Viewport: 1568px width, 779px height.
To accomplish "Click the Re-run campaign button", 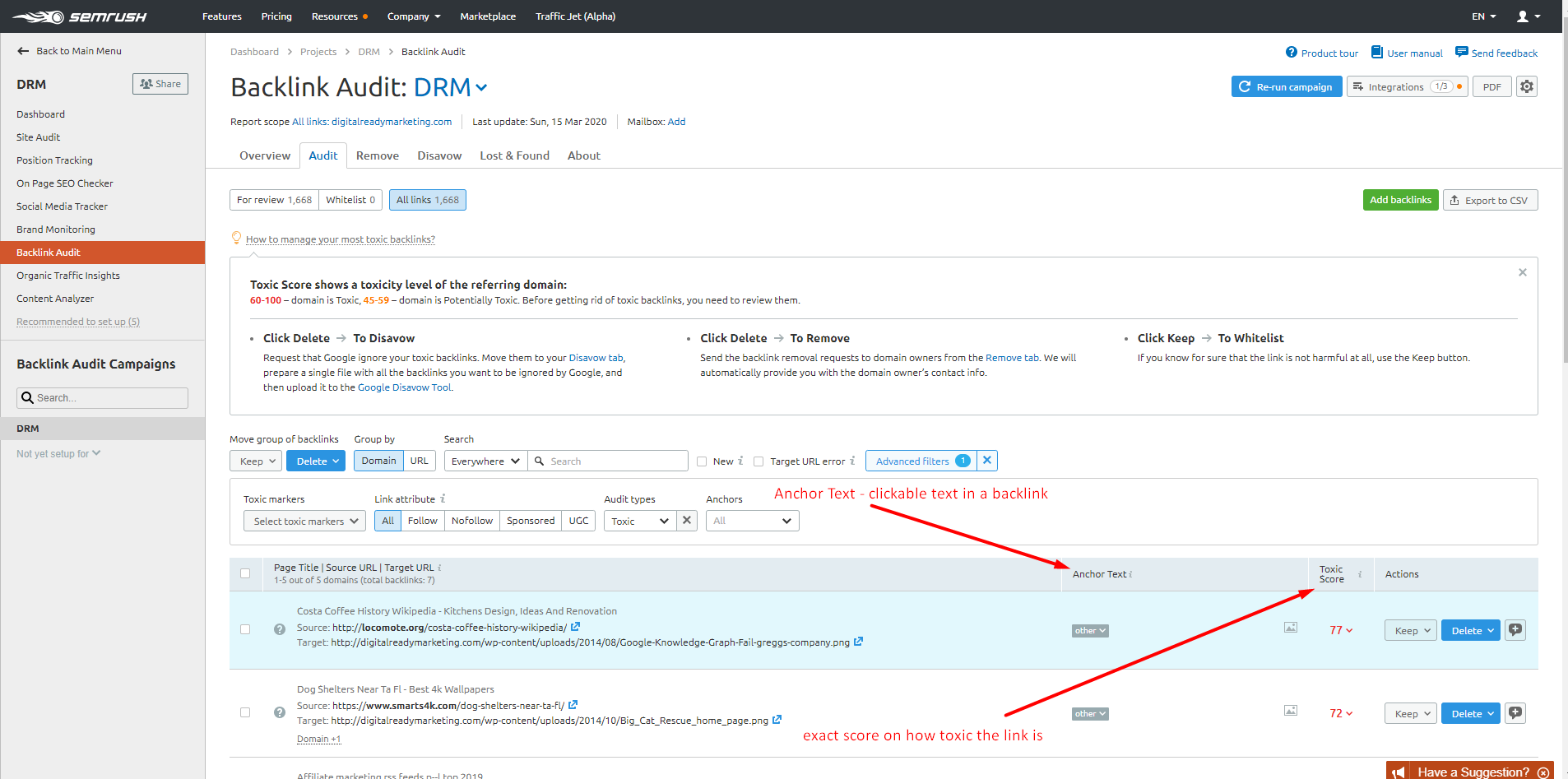I will pyautogui.click(x=1286, y=86).
